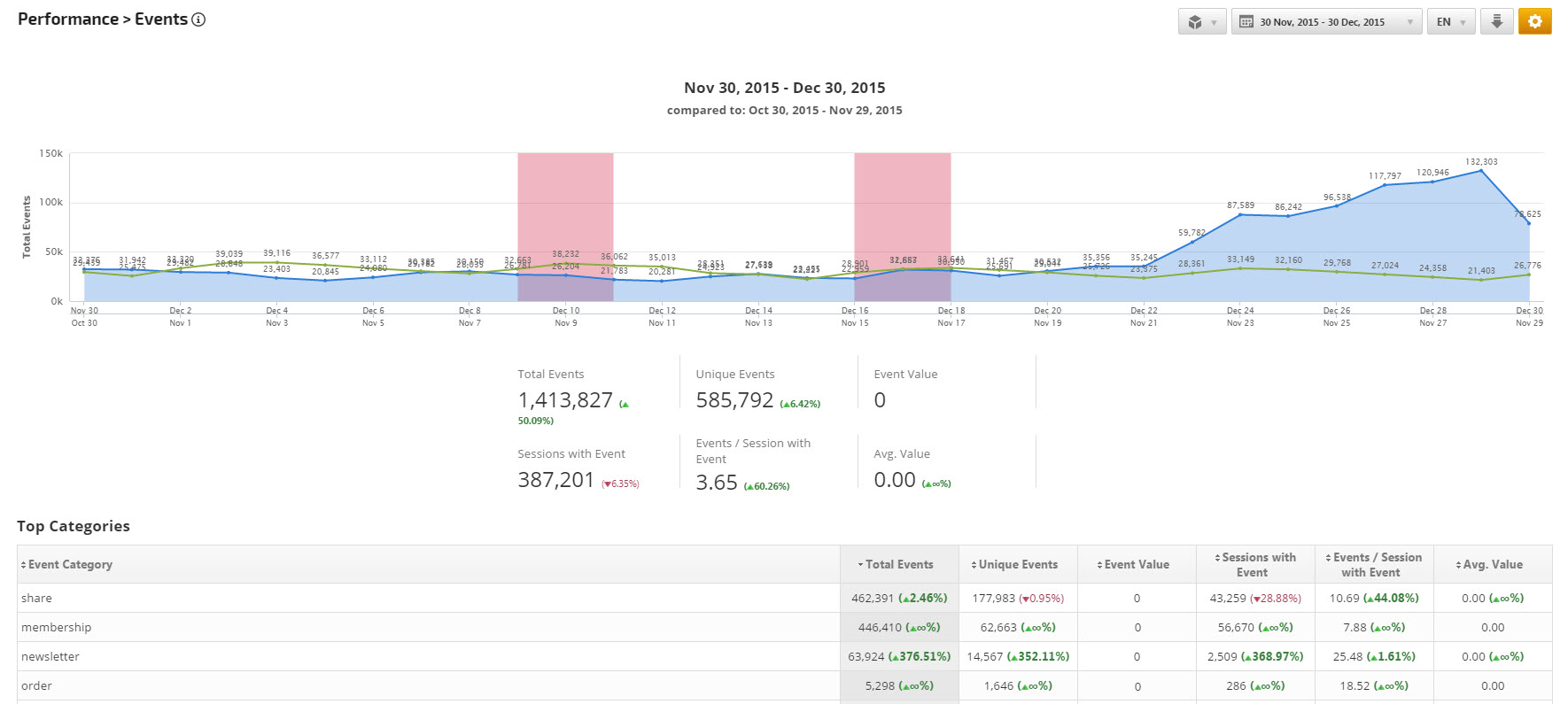Open the date range picker
1568x704 pixels.
pyautogui.click(x=1325, y=22)
